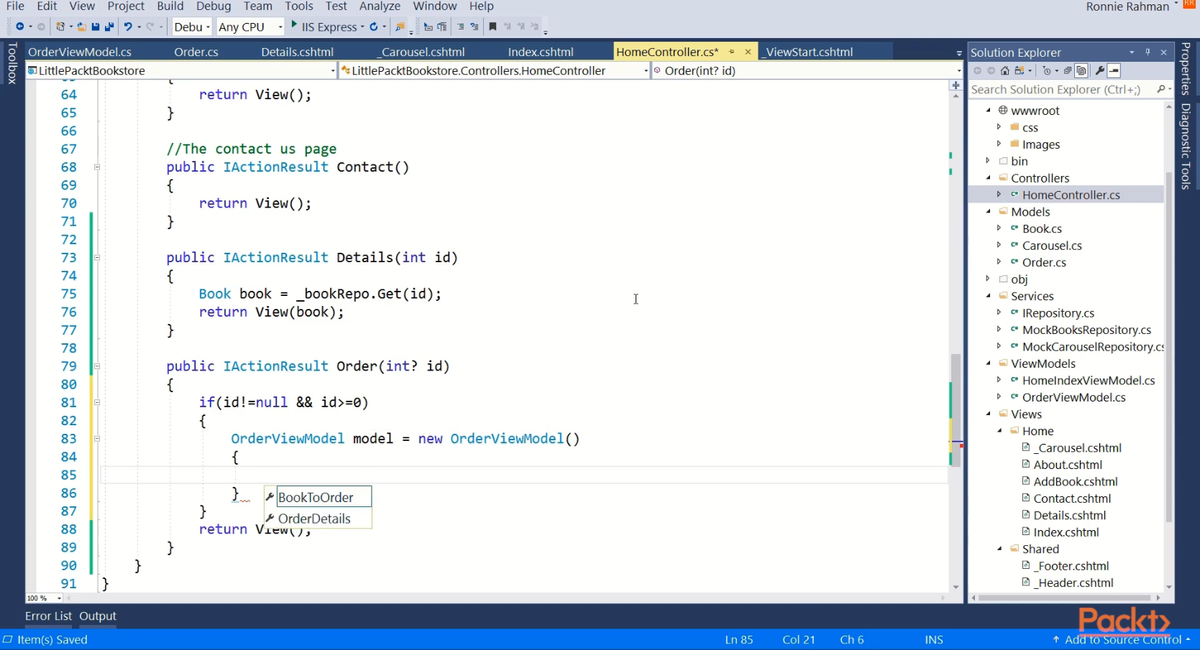This screenshot has height=650, width=1200.
Task: Open the Output tab
Action: [x=98, y=616]
